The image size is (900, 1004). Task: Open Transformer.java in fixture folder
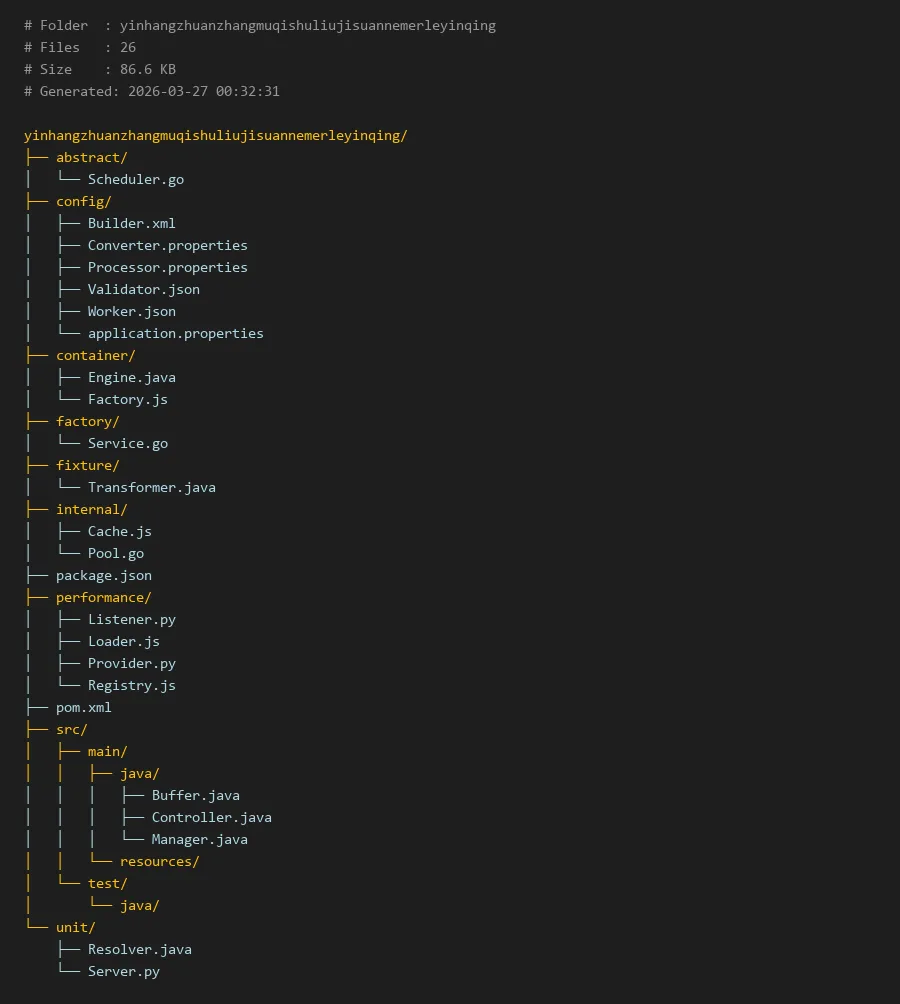pos(151,487)
